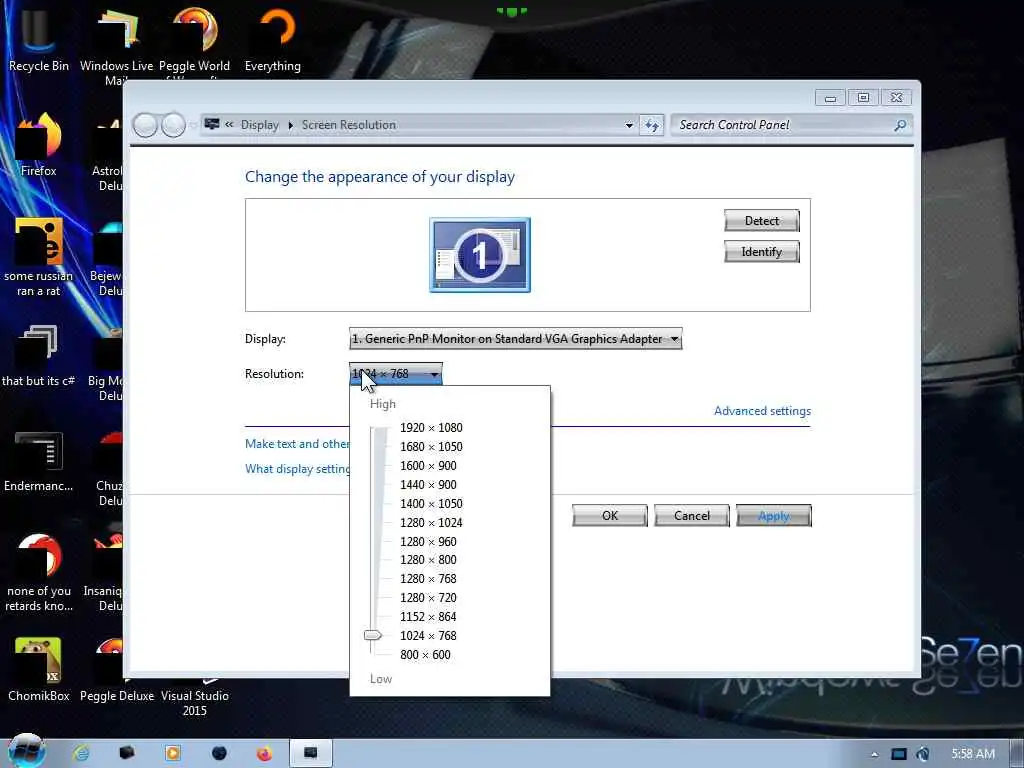Open the Display dropdown
The width and height of the screenshot is (1024, 768).
(x=515, y=339)
